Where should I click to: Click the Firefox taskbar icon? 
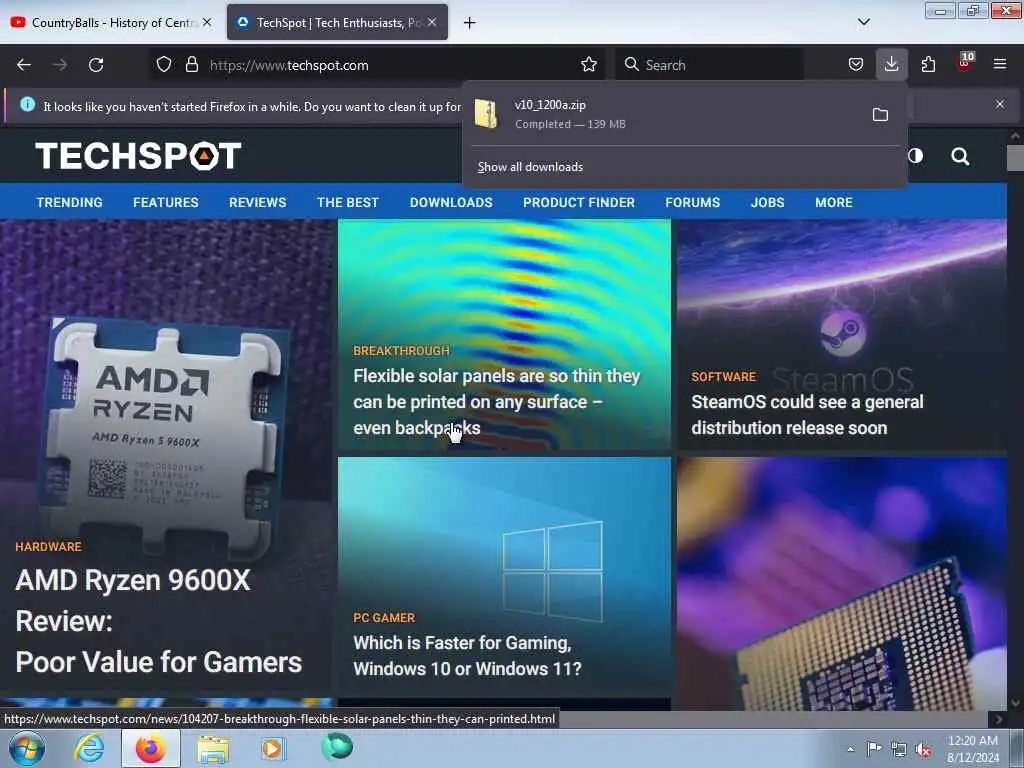click(x=150, y=748)
